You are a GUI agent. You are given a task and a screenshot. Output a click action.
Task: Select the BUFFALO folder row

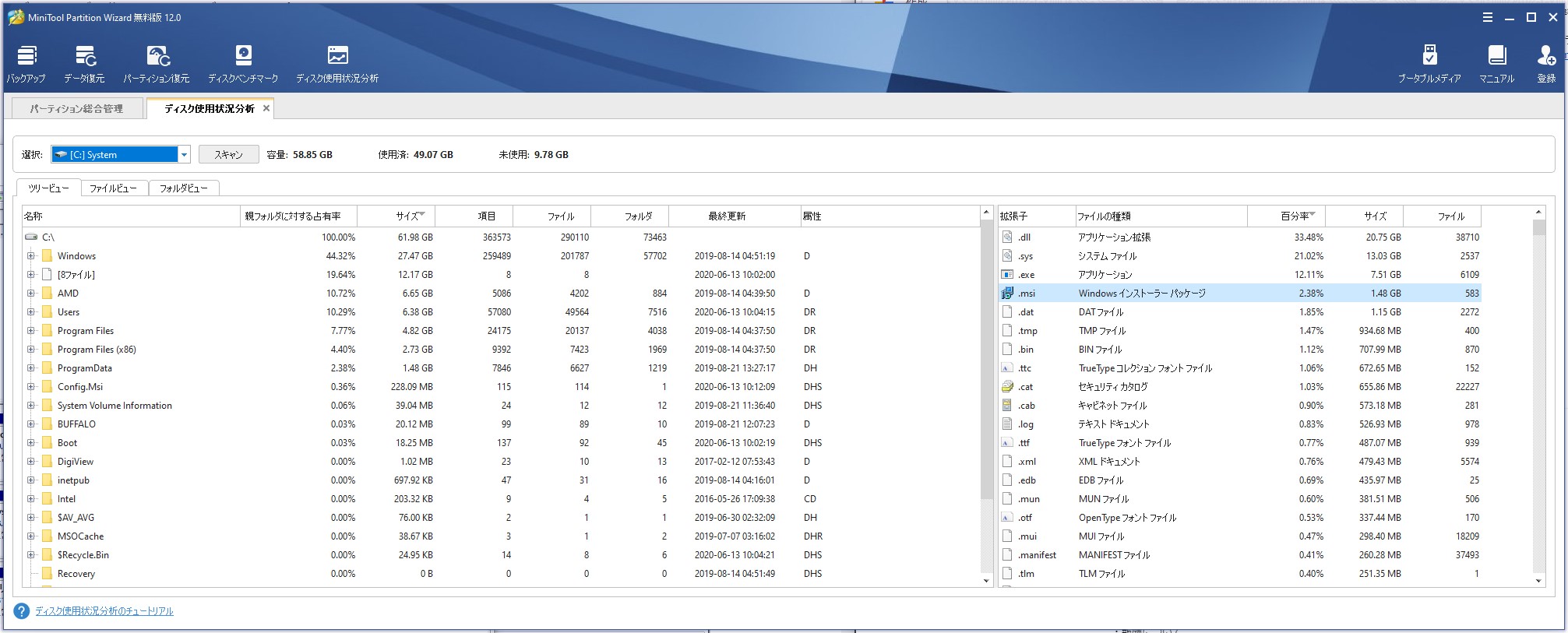tap(501, 424)
